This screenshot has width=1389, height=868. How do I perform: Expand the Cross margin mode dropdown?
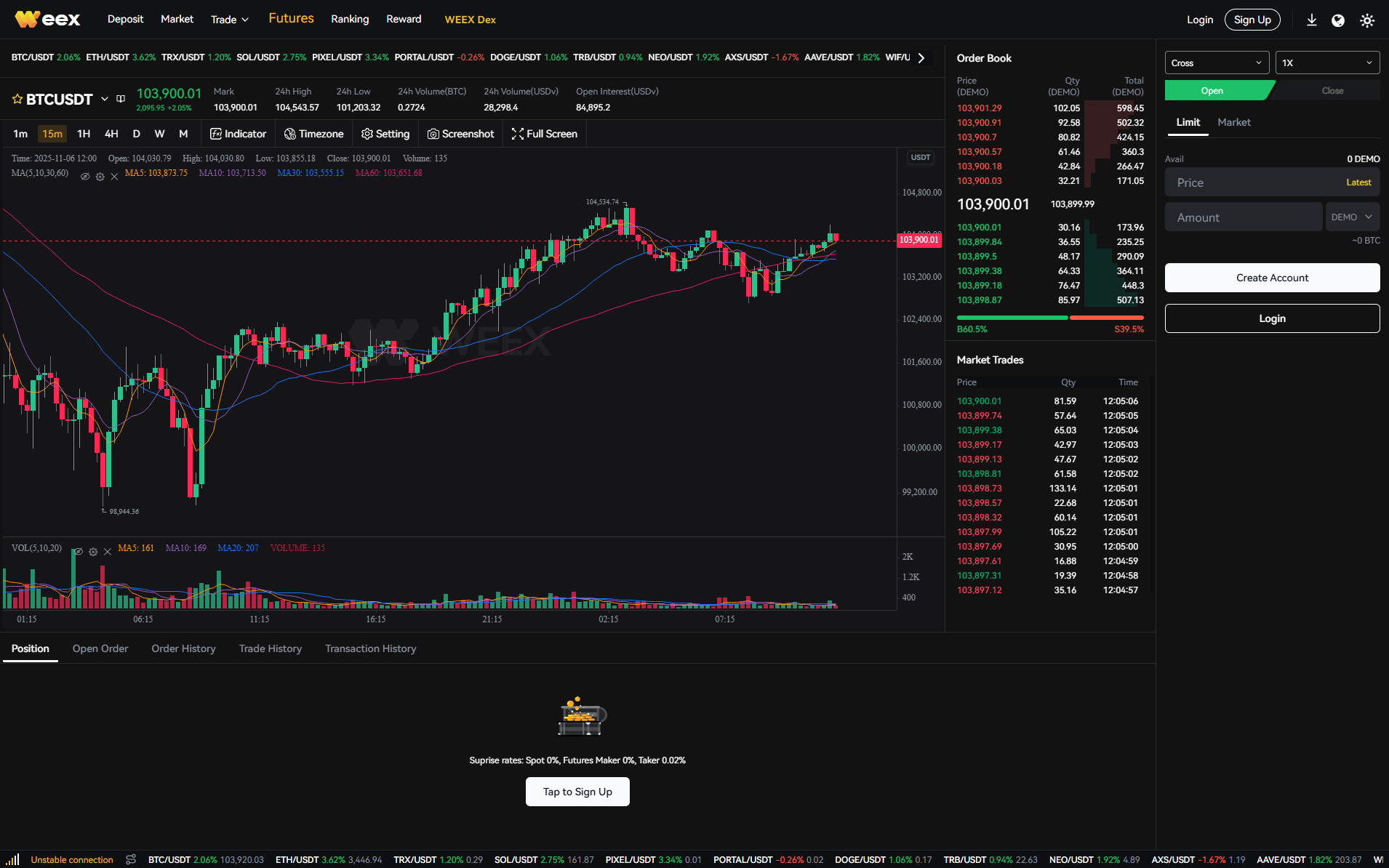(1216, 63)
